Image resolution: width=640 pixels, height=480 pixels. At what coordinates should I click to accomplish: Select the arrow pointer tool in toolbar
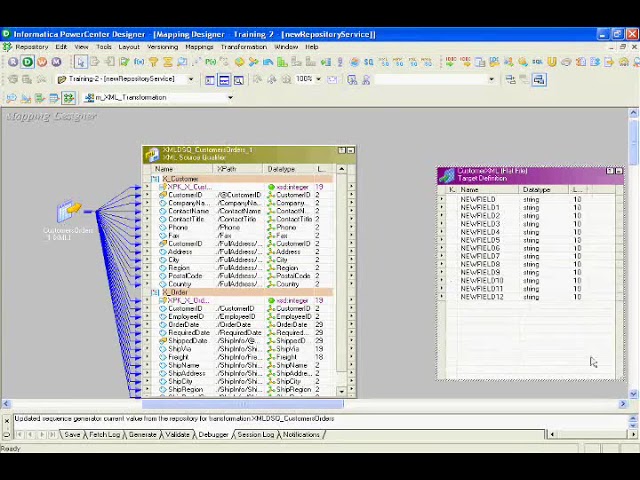click(x=80, y=62)
